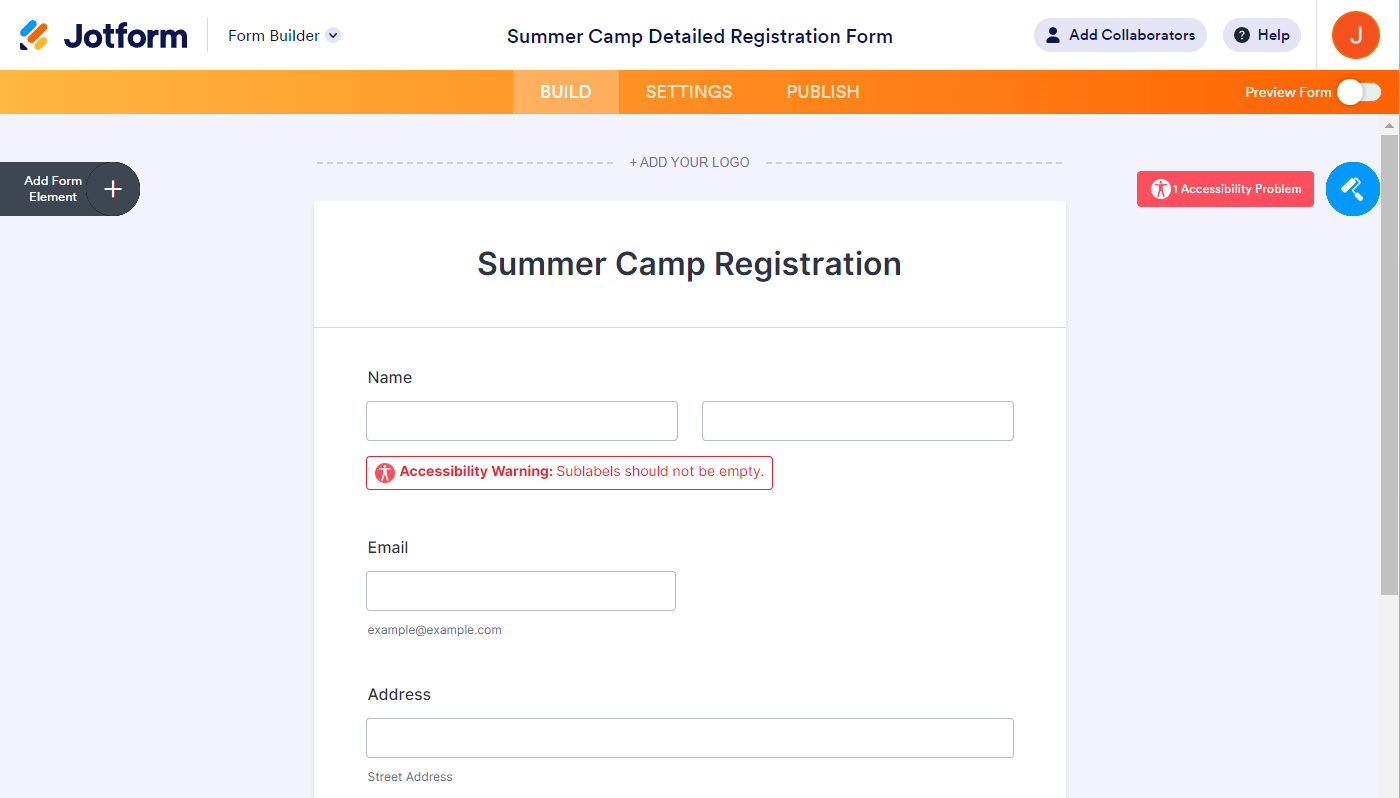
Task: Expand the Form Builder dropdown
Action: tap(333, 35)
